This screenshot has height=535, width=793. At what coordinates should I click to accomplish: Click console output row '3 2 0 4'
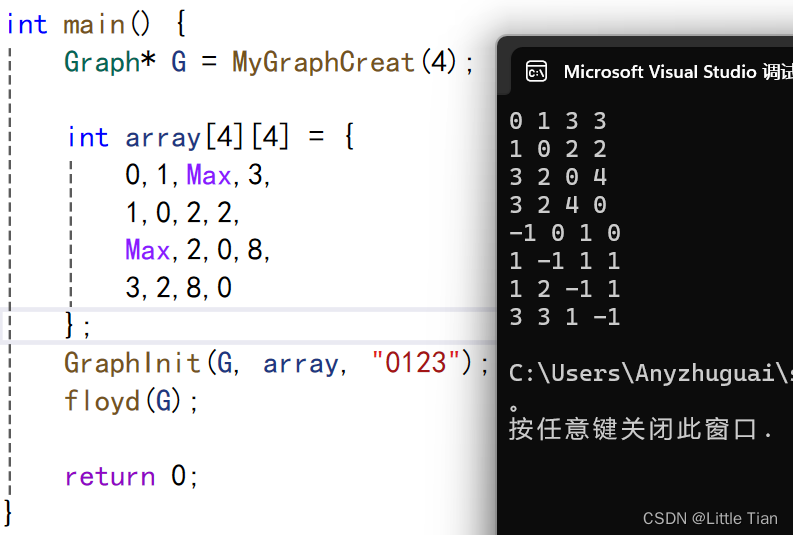558,177
